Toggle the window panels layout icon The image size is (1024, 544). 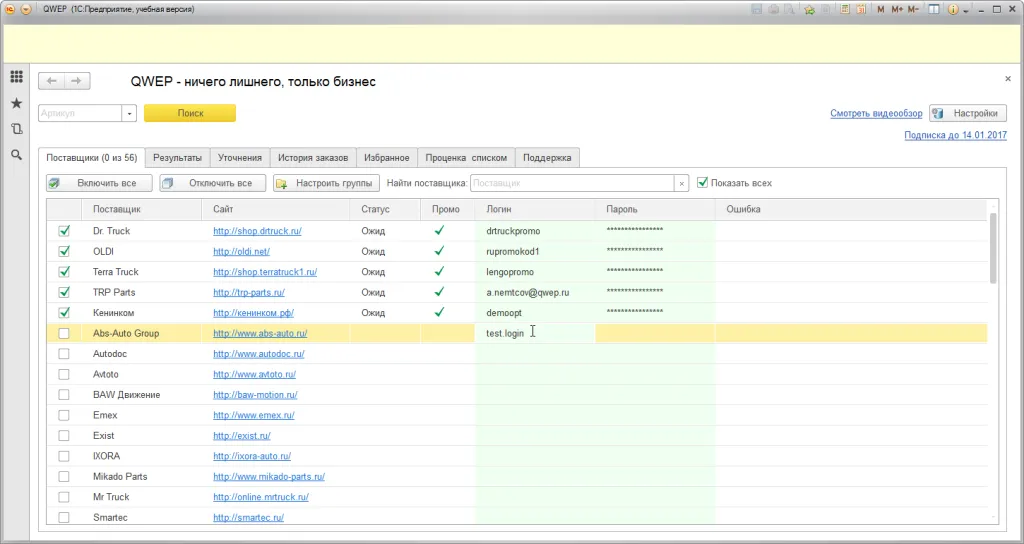(934, 9)
